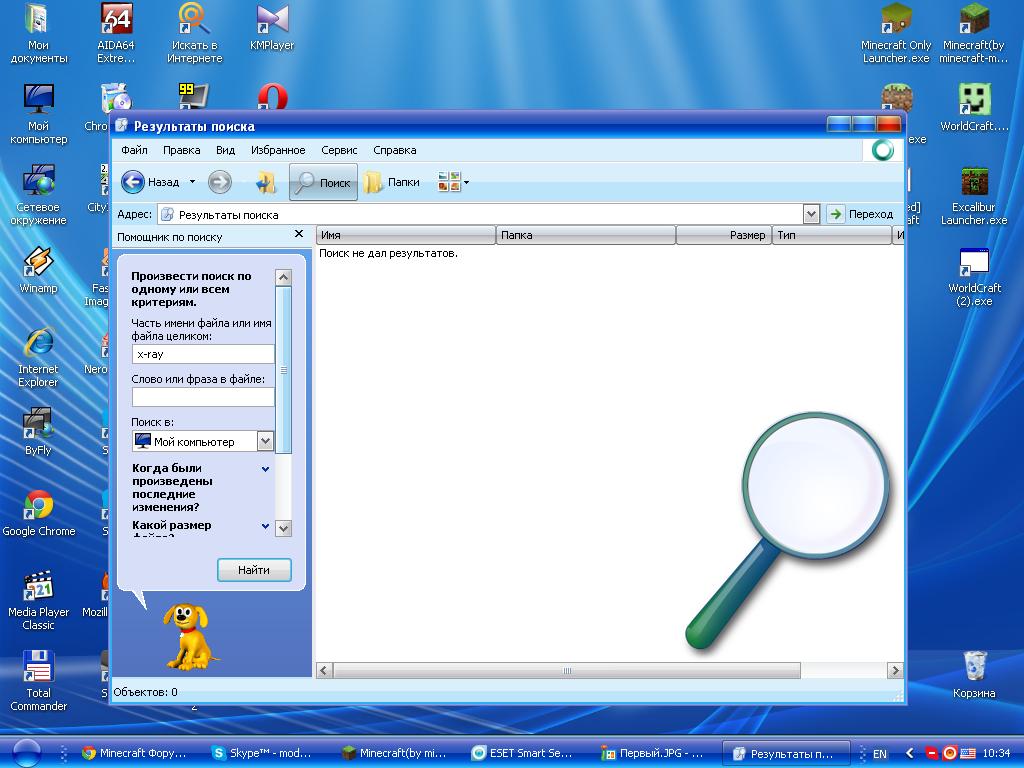The height and width of the screenshot is (768, 1024).
Task: Open the Поиск в Мой компьютер dropdown
Action: pyautogui.click(x=265, y=441)
